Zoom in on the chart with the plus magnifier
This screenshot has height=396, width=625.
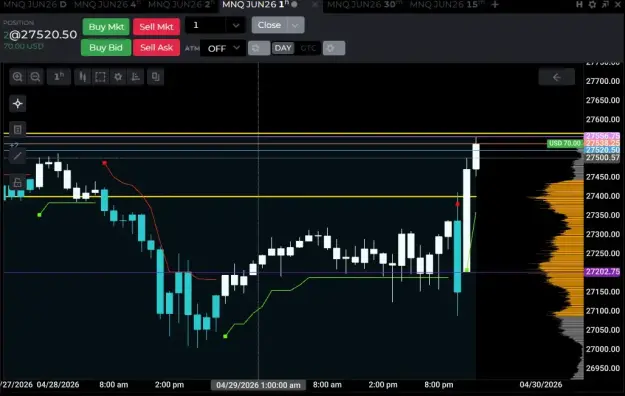coord(17,77)
